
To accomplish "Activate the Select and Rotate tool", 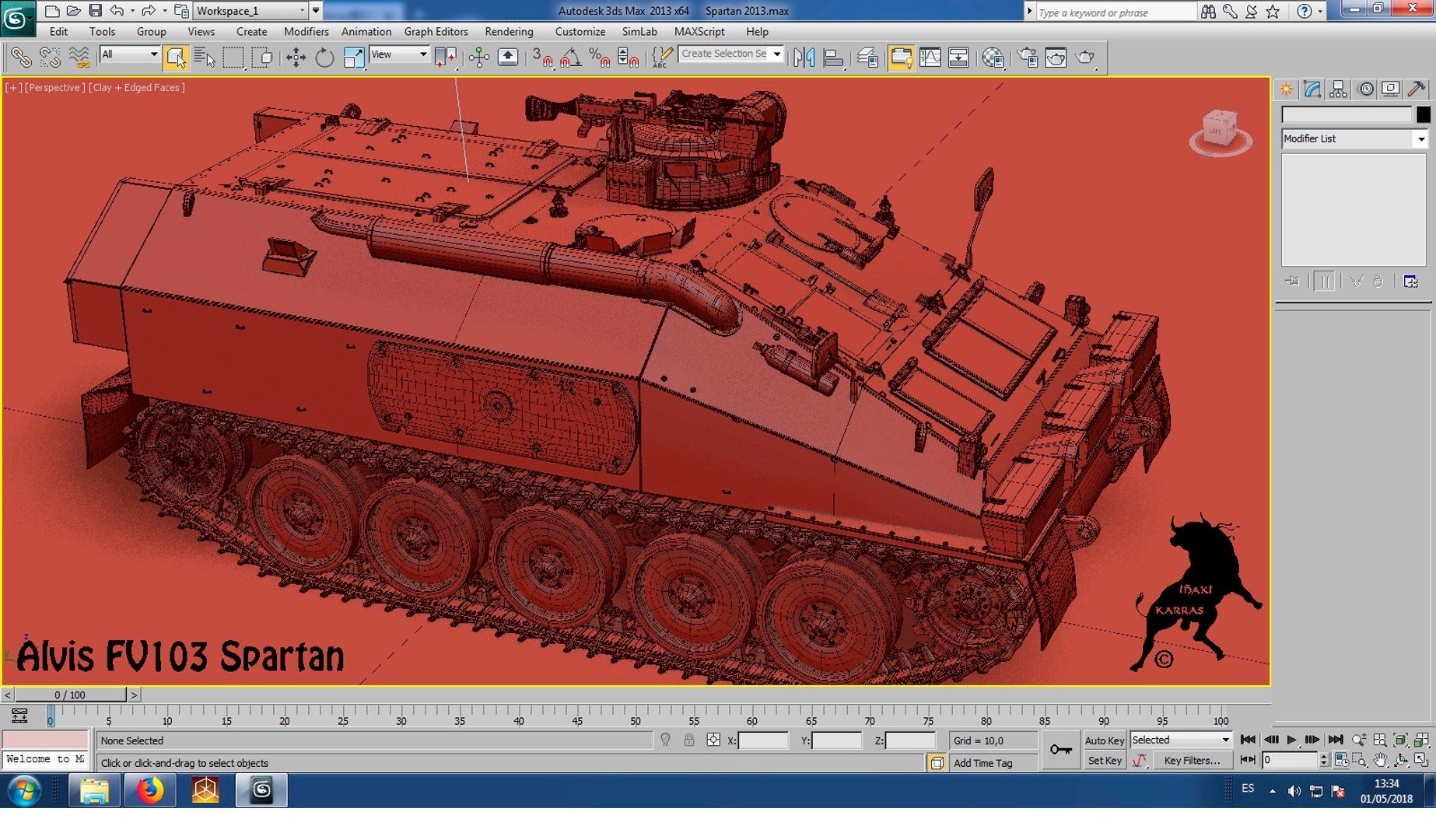I will [x=324, y=58].
